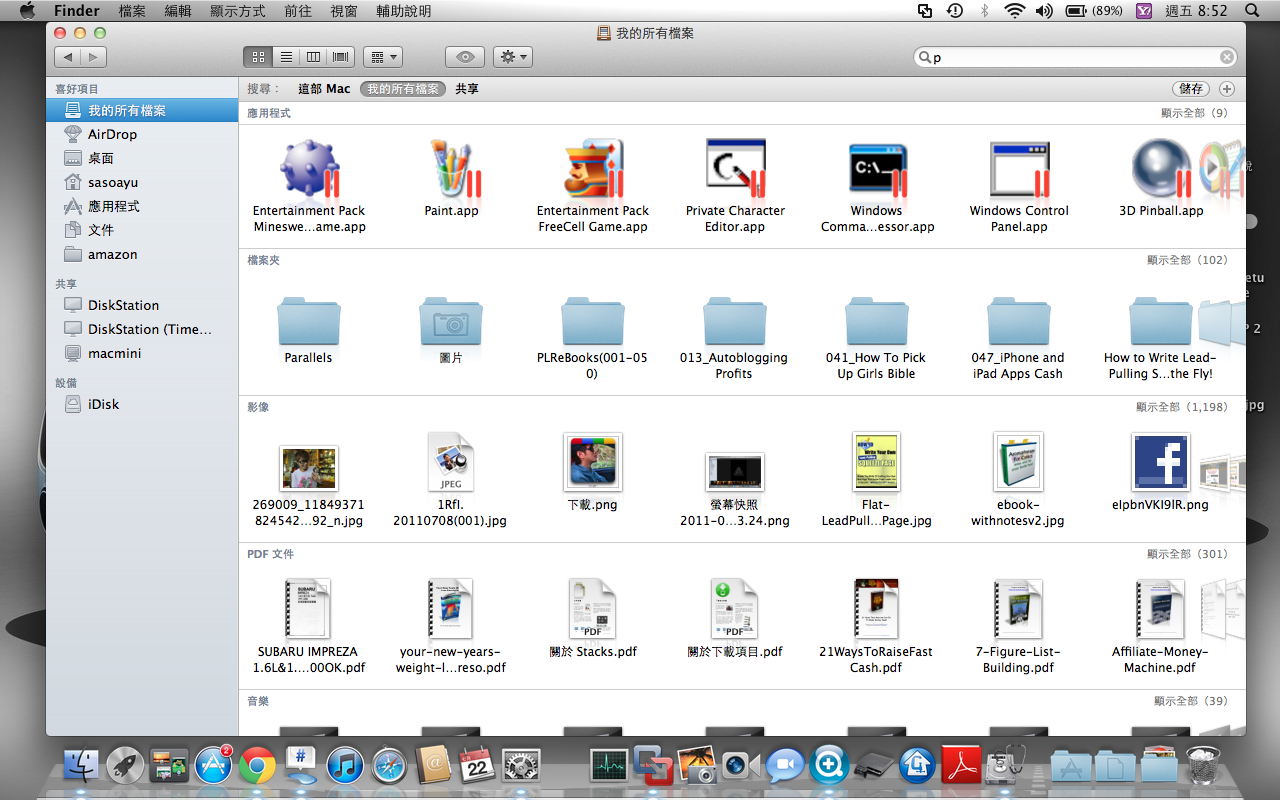This screenshot has width=1280, height=800.
Task: Select the PLReBooks(001-050) folder
Action: 593,319
